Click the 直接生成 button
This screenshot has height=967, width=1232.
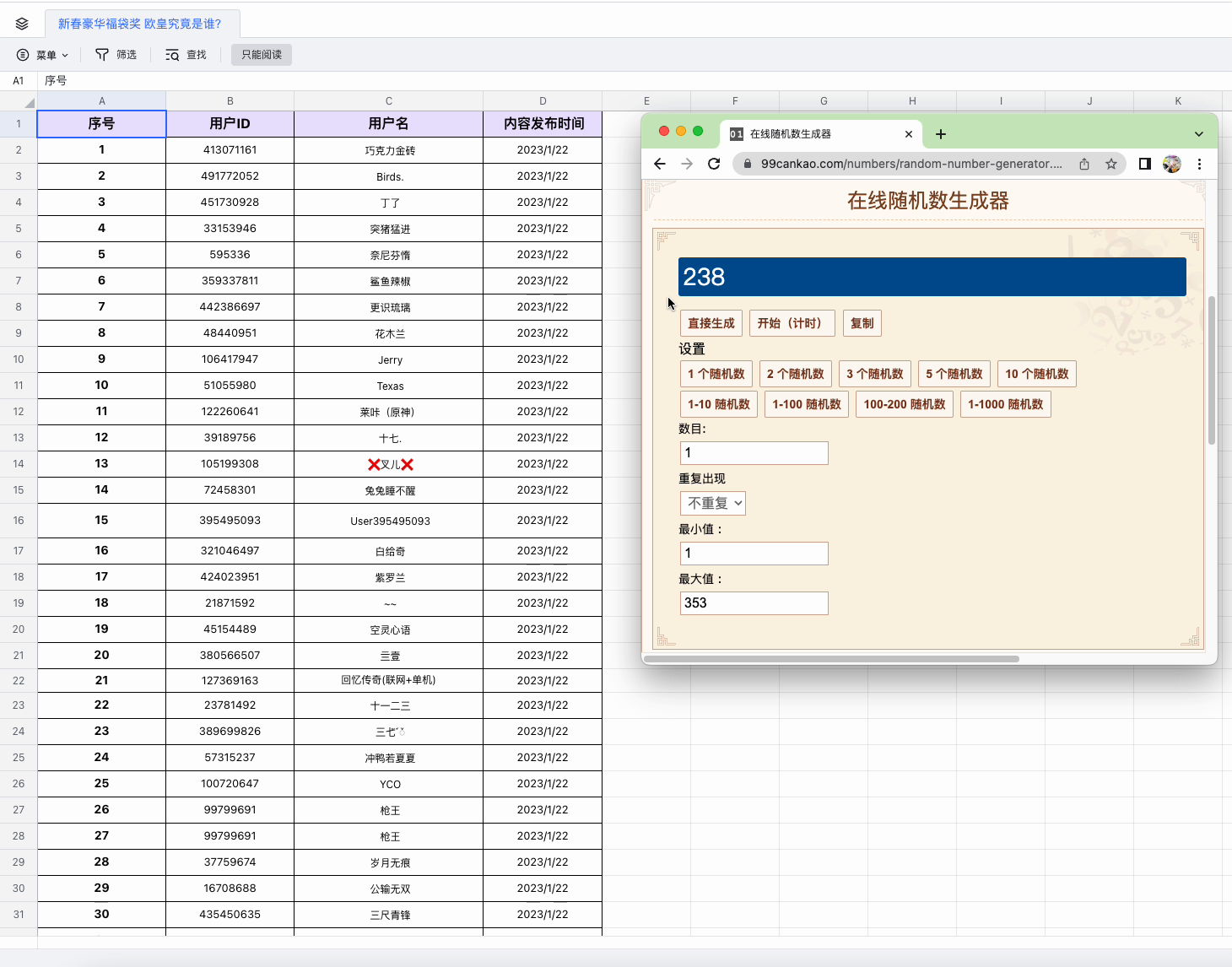point(711,323)
